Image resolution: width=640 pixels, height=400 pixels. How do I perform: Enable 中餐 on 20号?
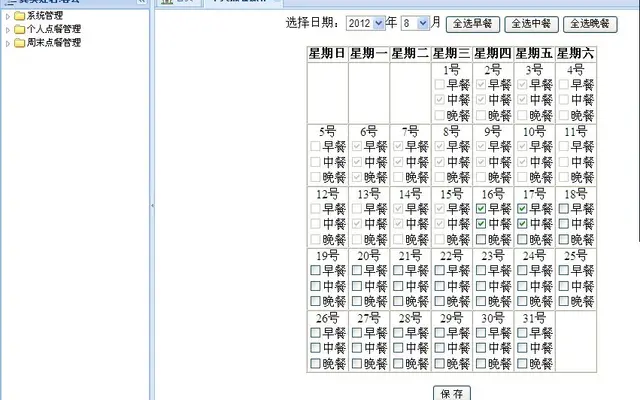[357, 286]
